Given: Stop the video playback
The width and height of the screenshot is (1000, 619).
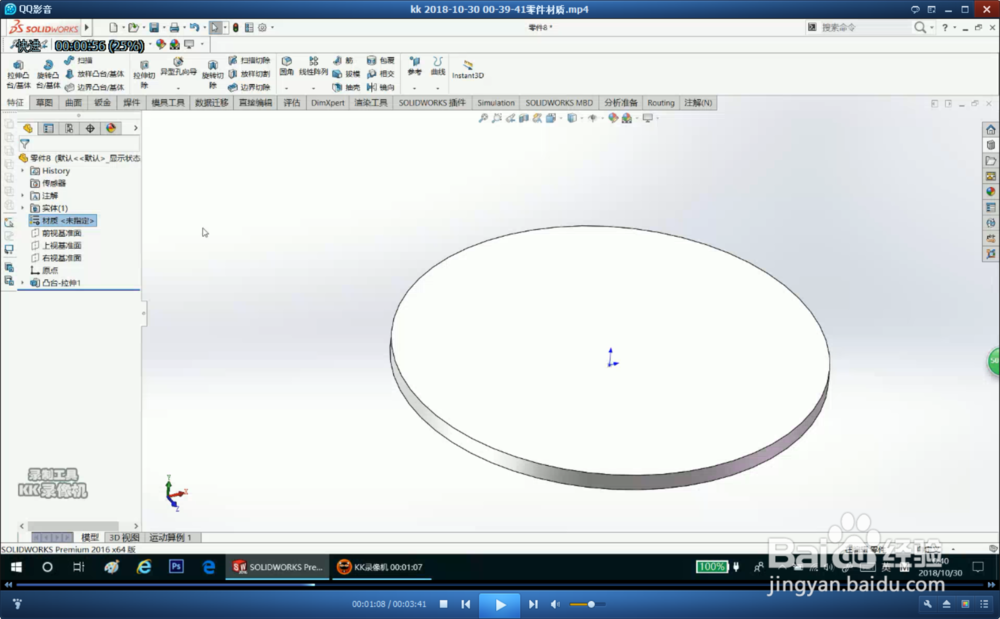Looking at the screenshot, I should tap(444, 604).
